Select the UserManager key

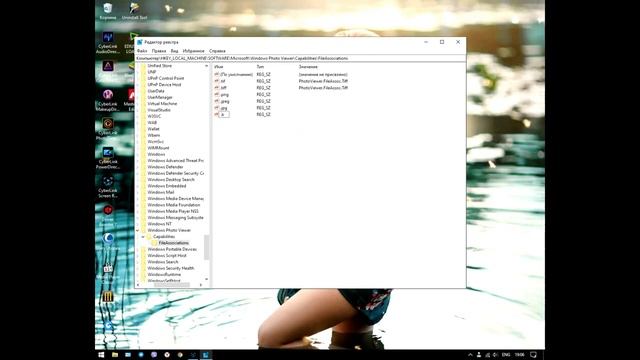click(x=160, y=98)
